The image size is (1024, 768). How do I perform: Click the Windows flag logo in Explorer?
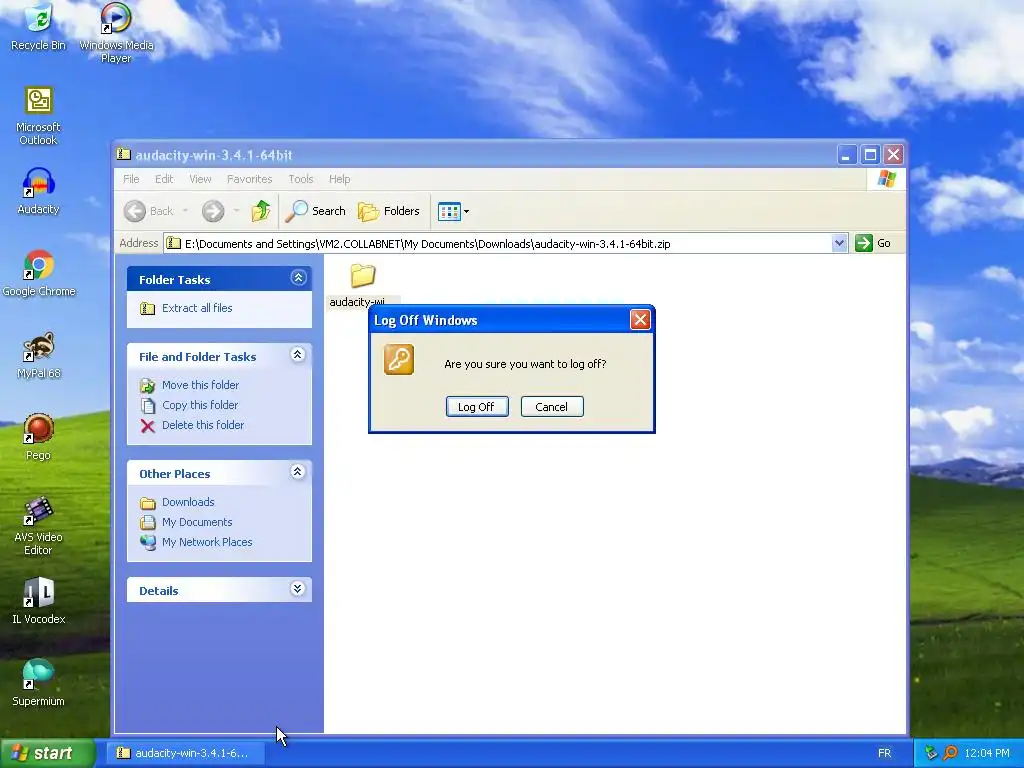[x=886, y=178]
